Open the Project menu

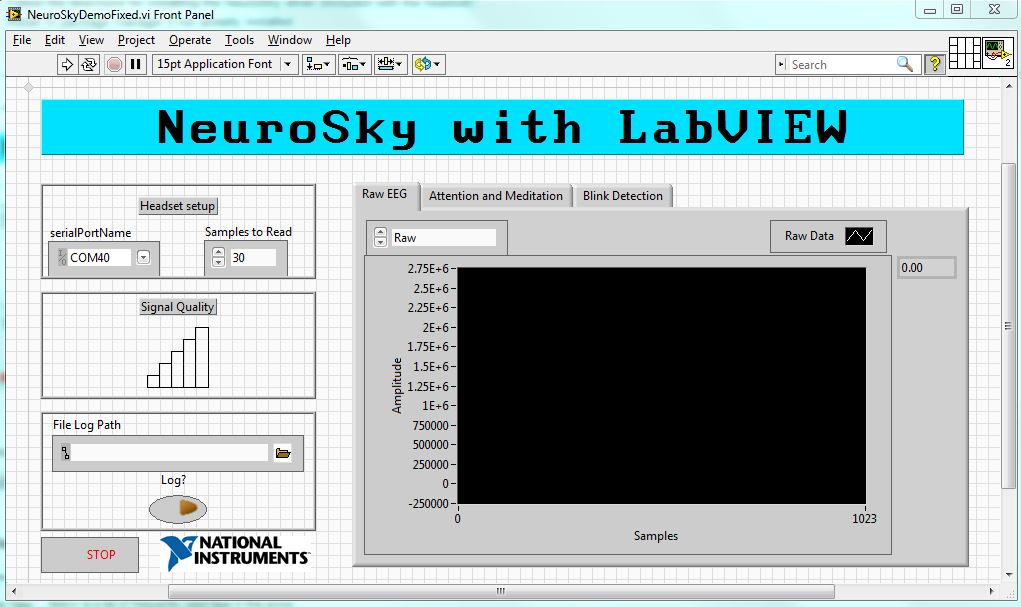(x=136, y=40)
